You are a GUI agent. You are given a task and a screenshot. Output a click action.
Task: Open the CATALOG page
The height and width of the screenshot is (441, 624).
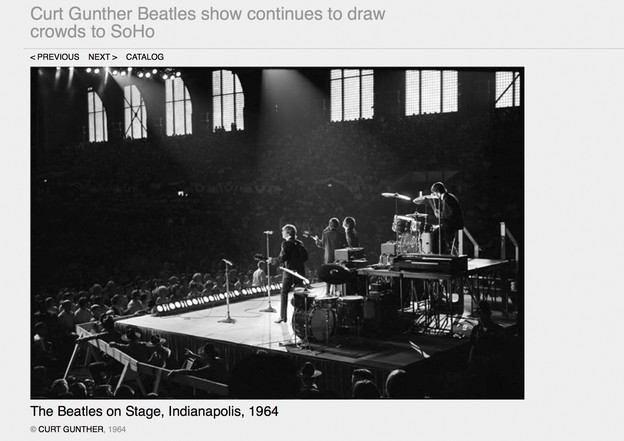tap(144, 57)
